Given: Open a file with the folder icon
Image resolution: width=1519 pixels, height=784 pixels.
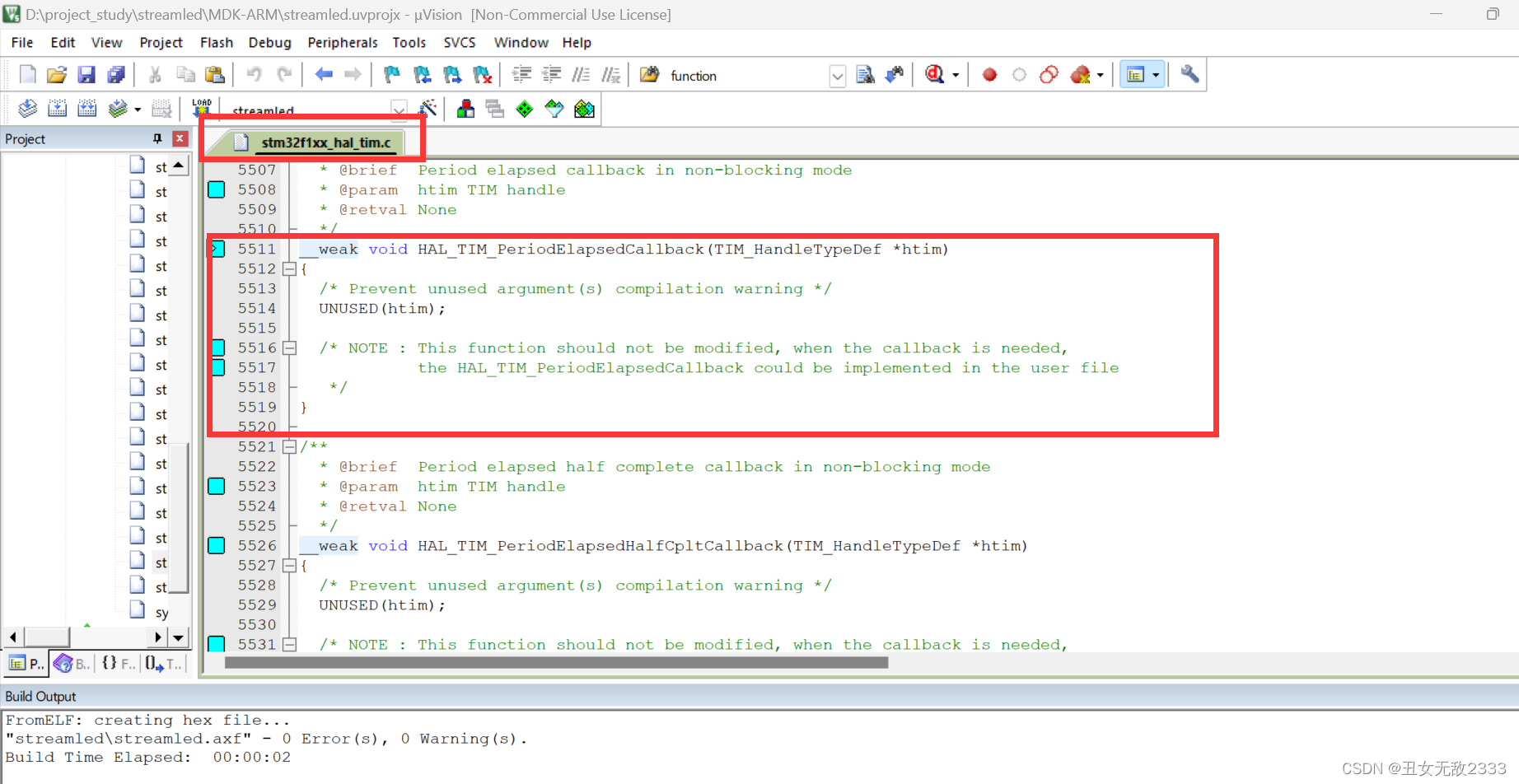Looking at the screenshot, I should point(57,75).
